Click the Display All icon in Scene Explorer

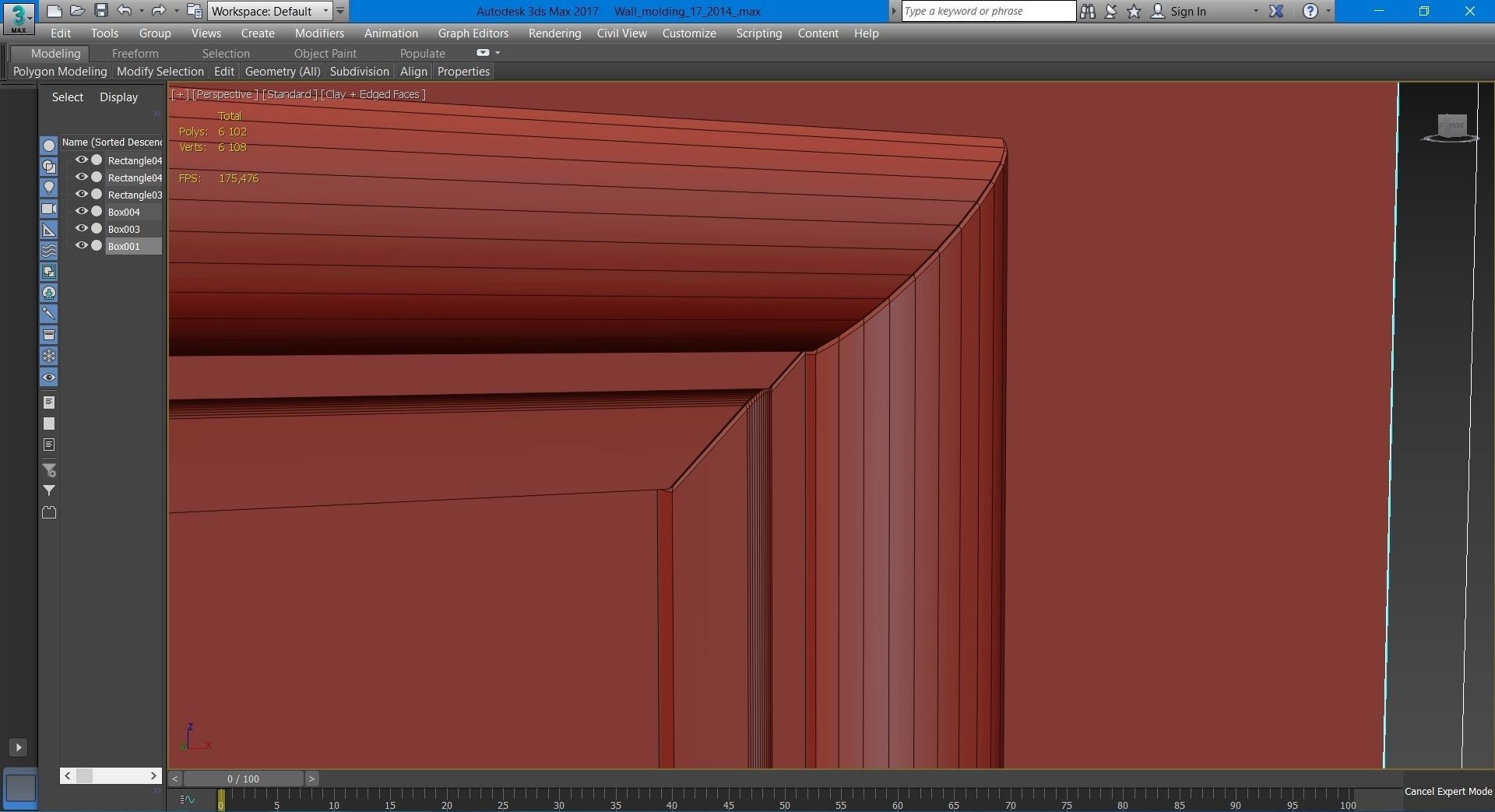(x=49, y=402)
